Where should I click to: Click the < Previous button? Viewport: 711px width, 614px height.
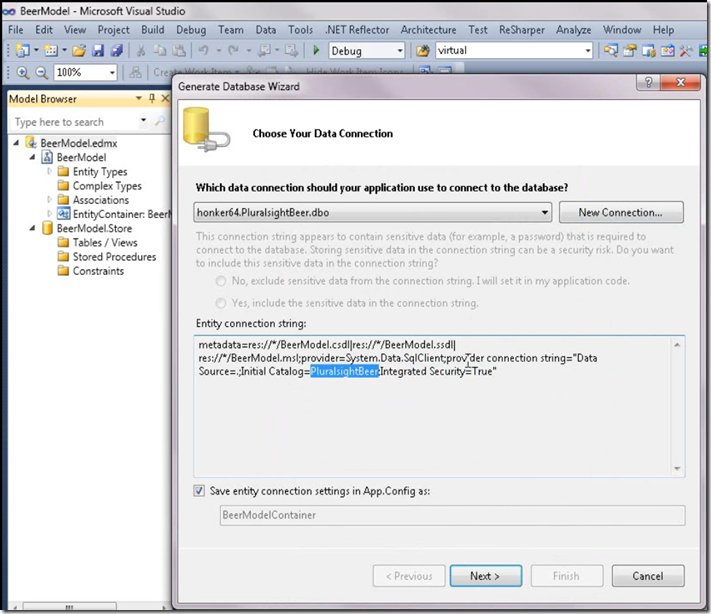pos(409,576)
